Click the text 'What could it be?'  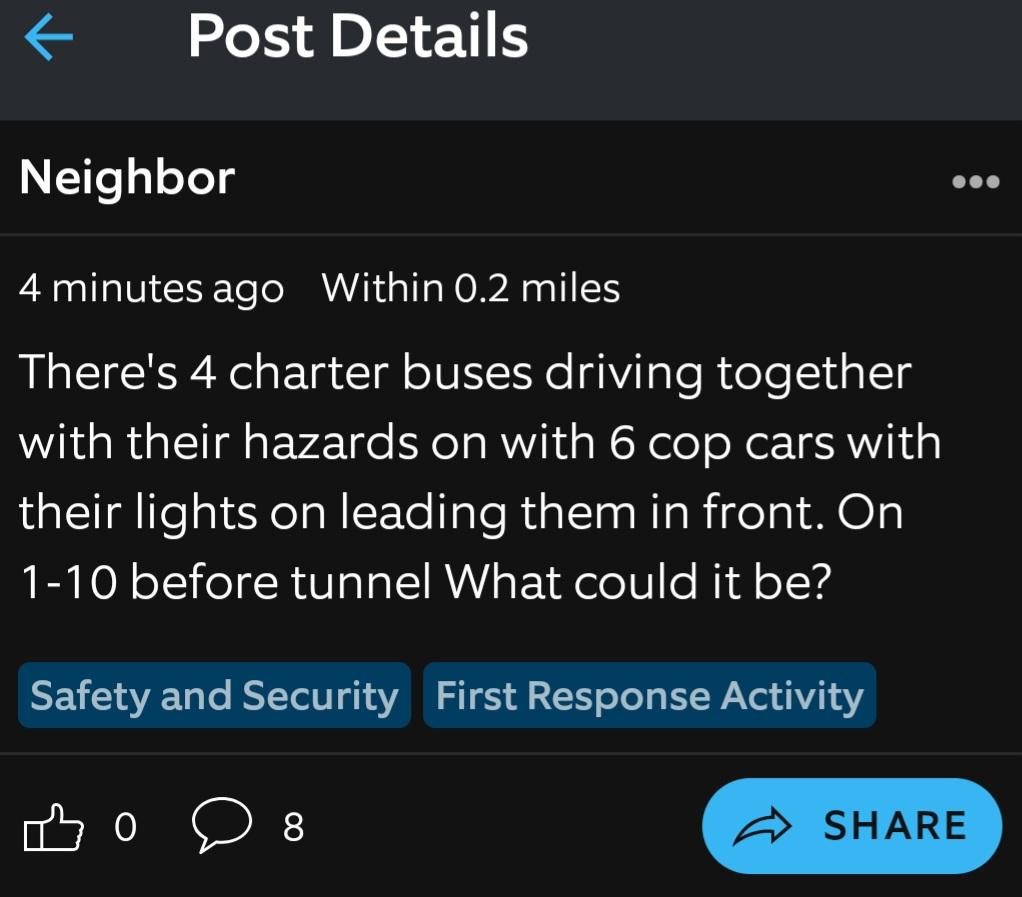(638, 581)
